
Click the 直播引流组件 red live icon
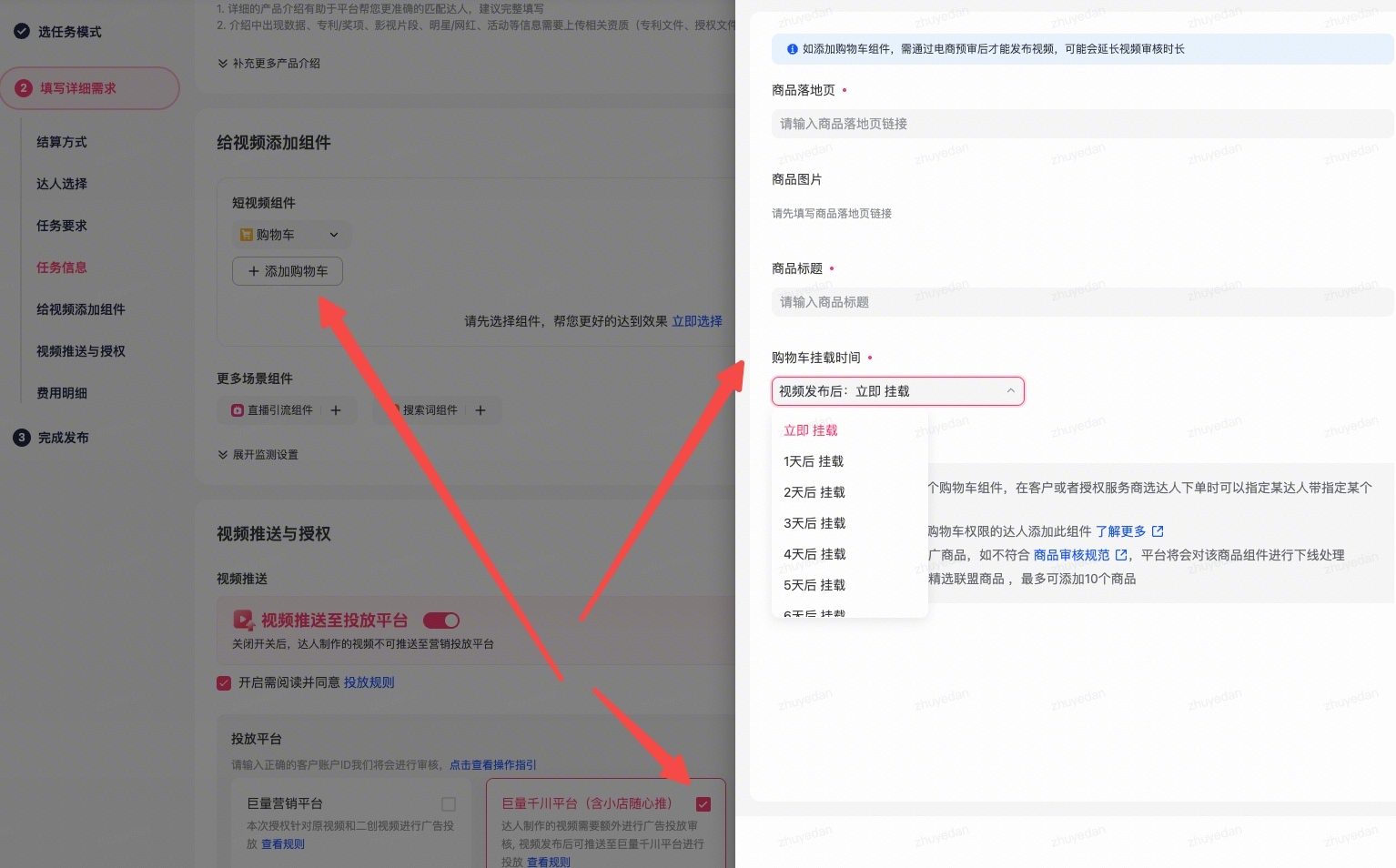(238, 410)
